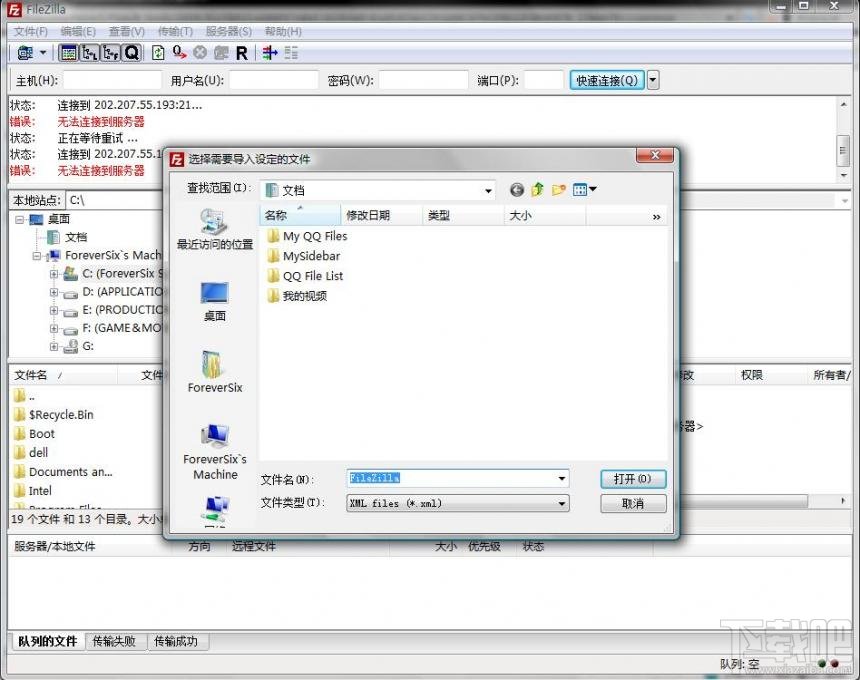This screenshot has height=680, width=860.
Task: Open the 查看(V) menu
Action: 127,32
